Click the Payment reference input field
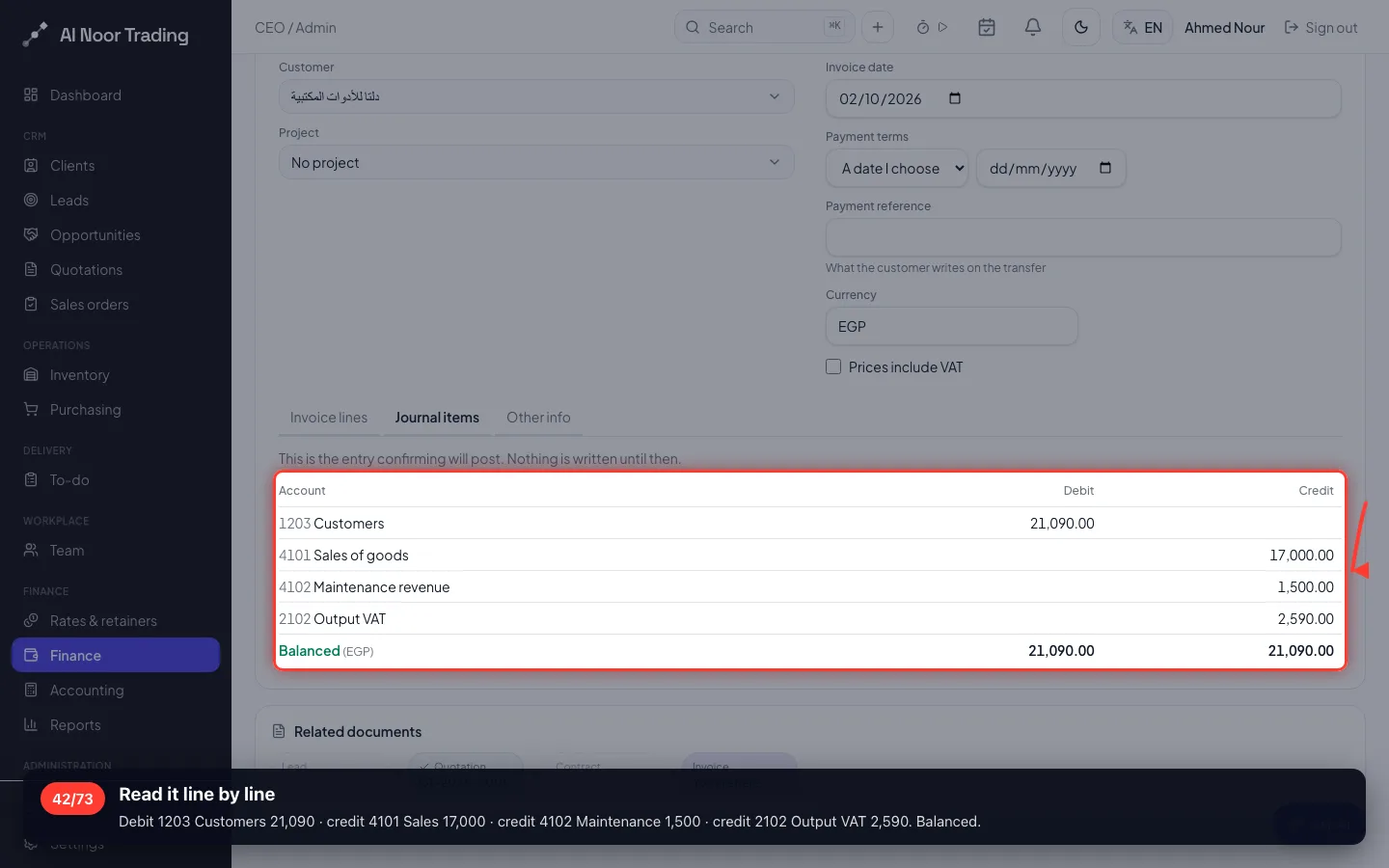 coord(1083,237)
